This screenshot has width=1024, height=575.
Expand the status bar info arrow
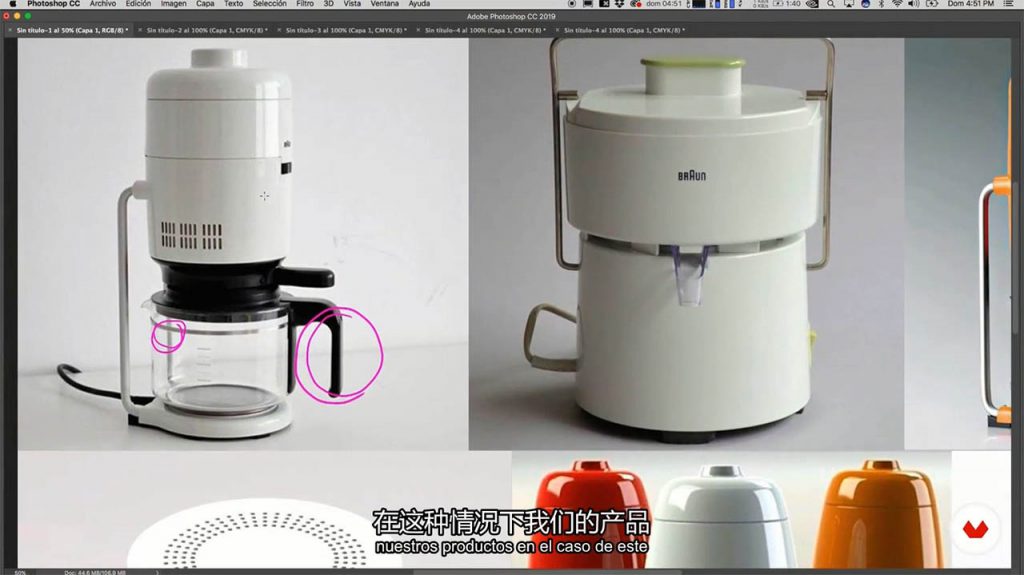[x=157, y=572]
